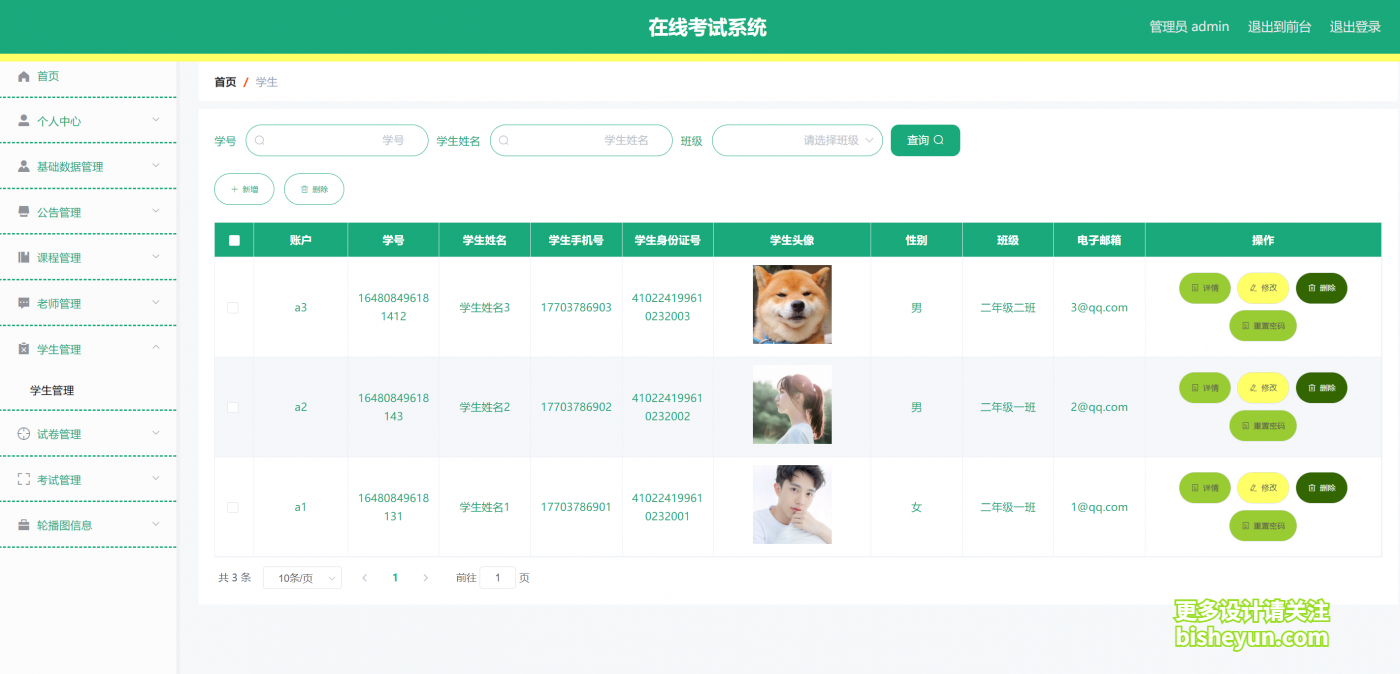Click the 新增 add button
The height and width of the screenshot is (674, 1400).
[x=244, y=189]
